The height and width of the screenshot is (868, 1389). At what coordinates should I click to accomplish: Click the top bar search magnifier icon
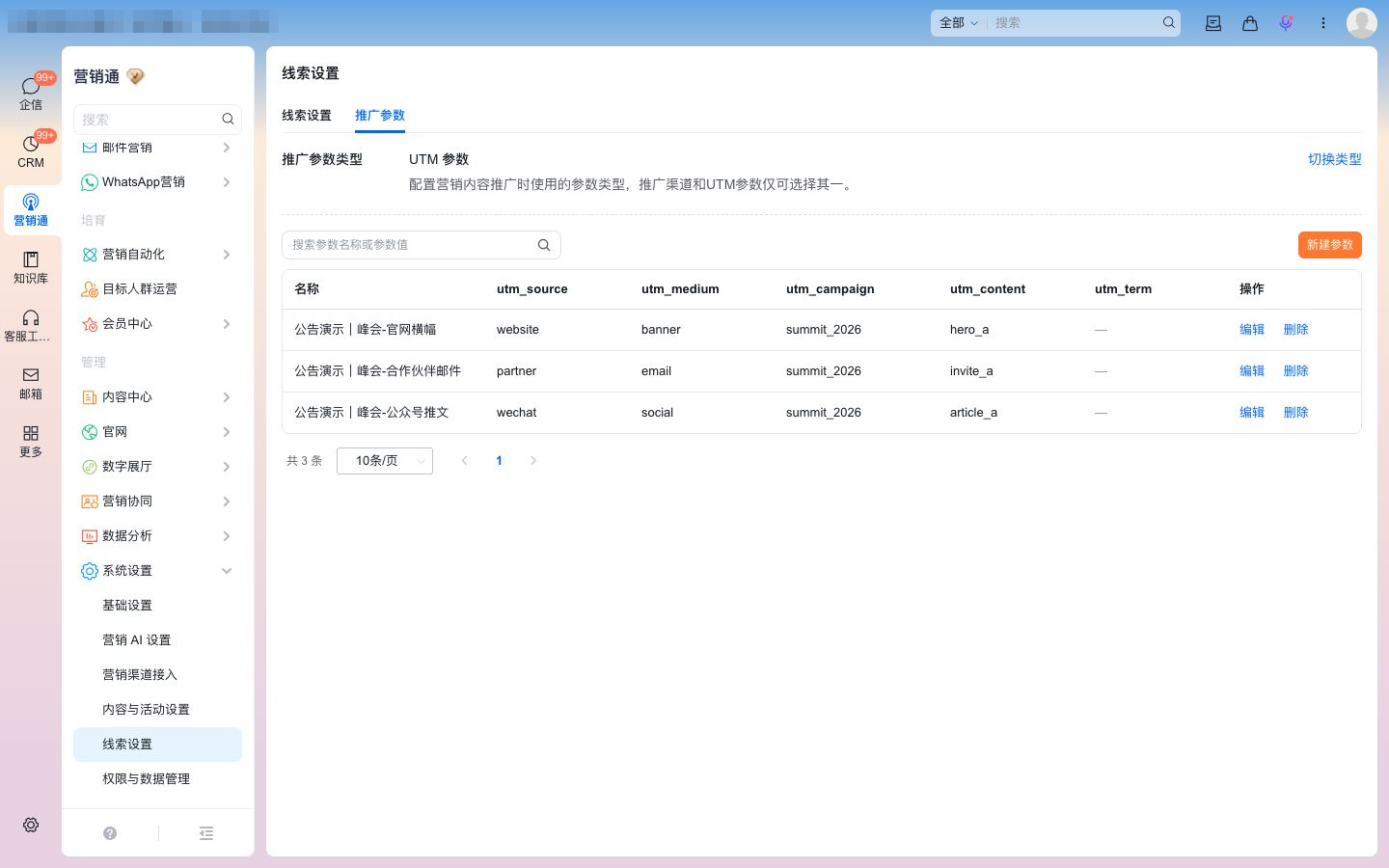(x=1169, y=22)
